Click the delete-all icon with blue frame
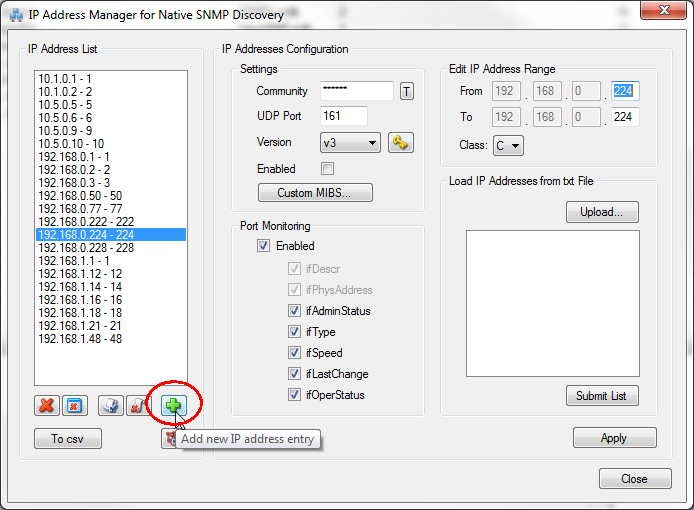The width and height of the screenshot is (694, 510). click(75, 405)
